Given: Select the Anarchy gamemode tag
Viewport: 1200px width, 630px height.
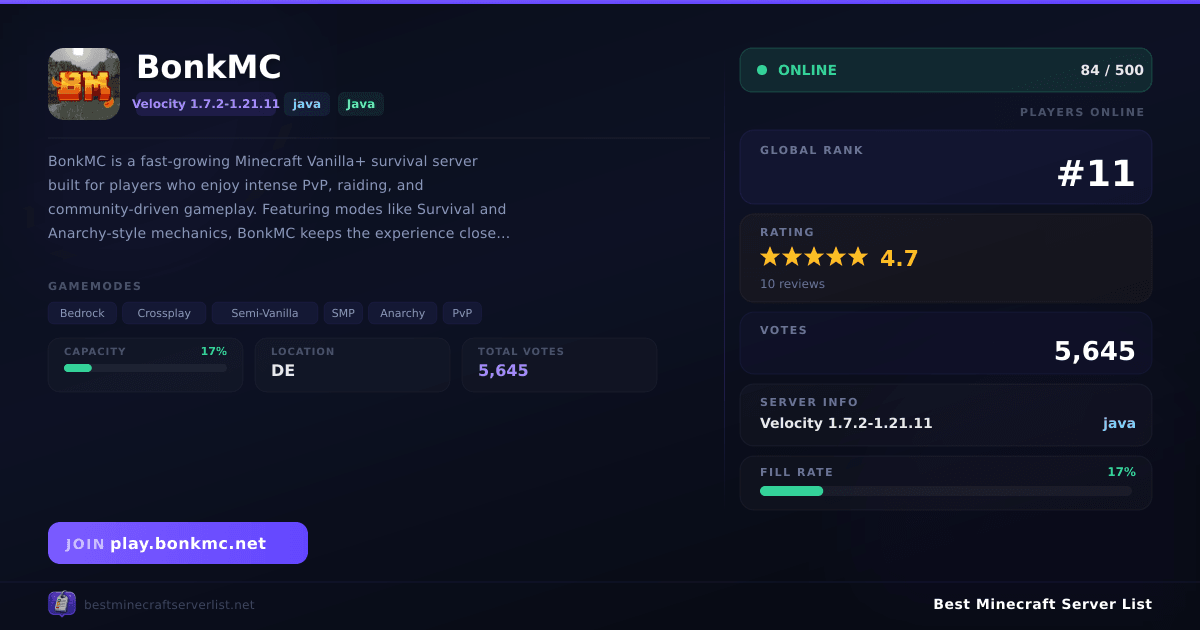Looking at the screenshot, I should [403, 313].
